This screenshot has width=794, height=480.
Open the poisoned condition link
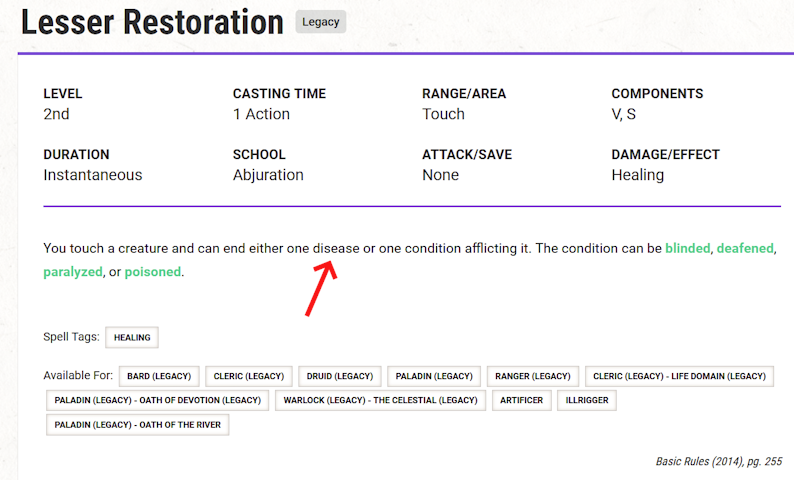click(153, 272)
